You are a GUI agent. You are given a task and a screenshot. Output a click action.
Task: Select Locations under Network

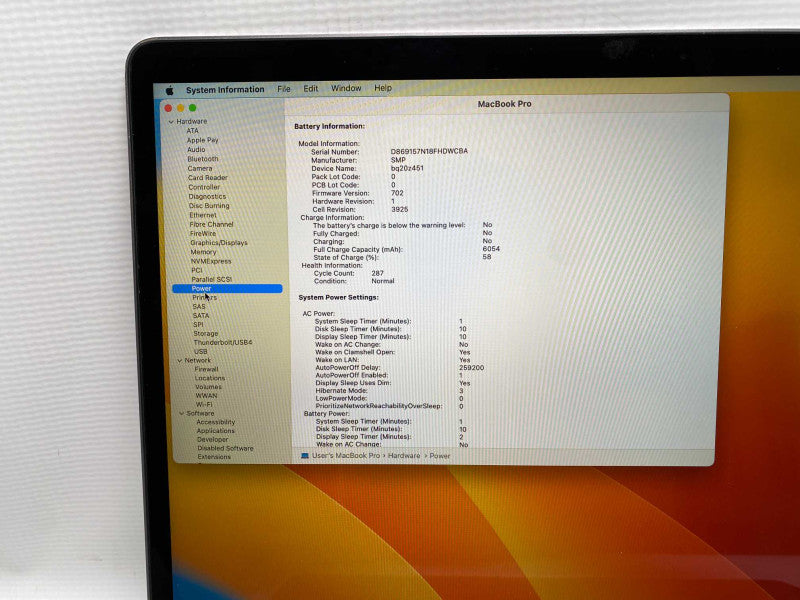point(210,379)
